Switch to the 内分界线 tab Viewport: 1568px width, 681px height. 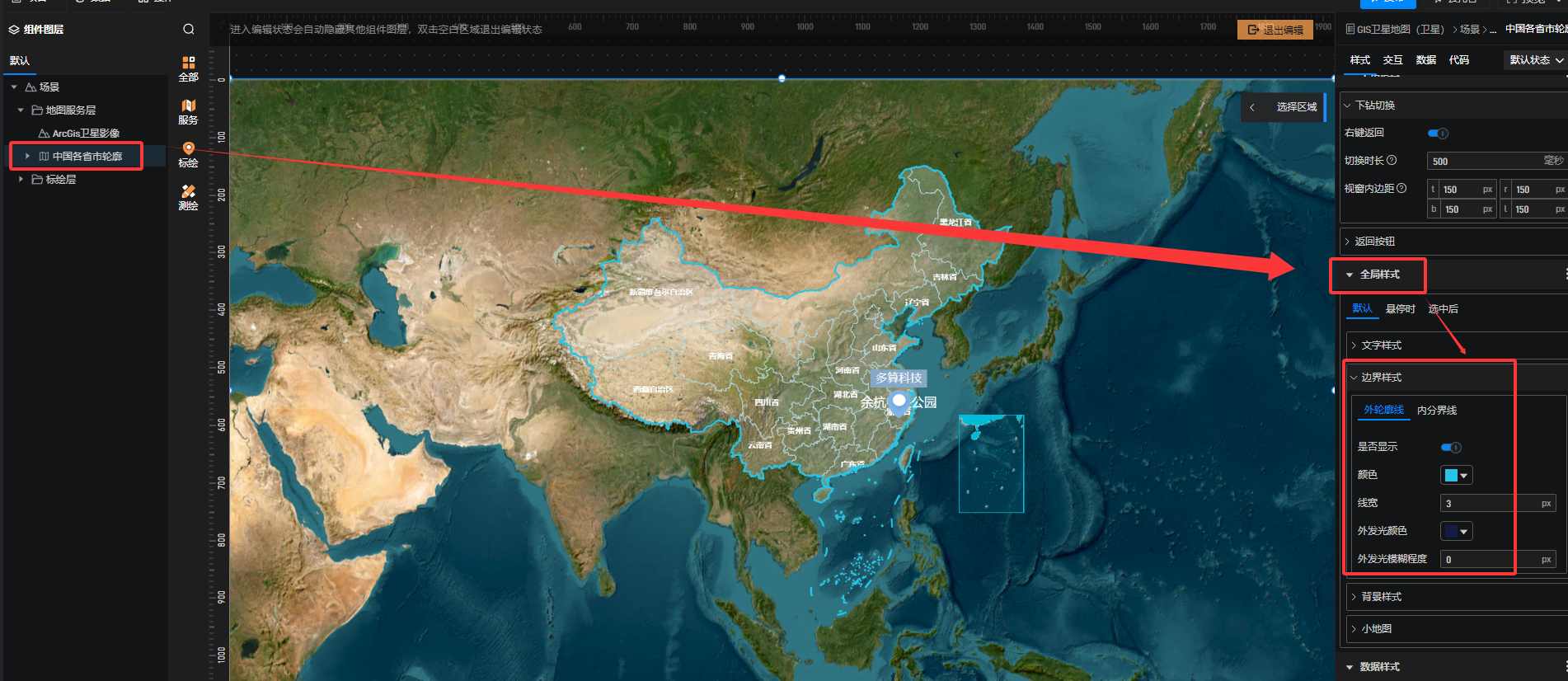coord(1437,411)
